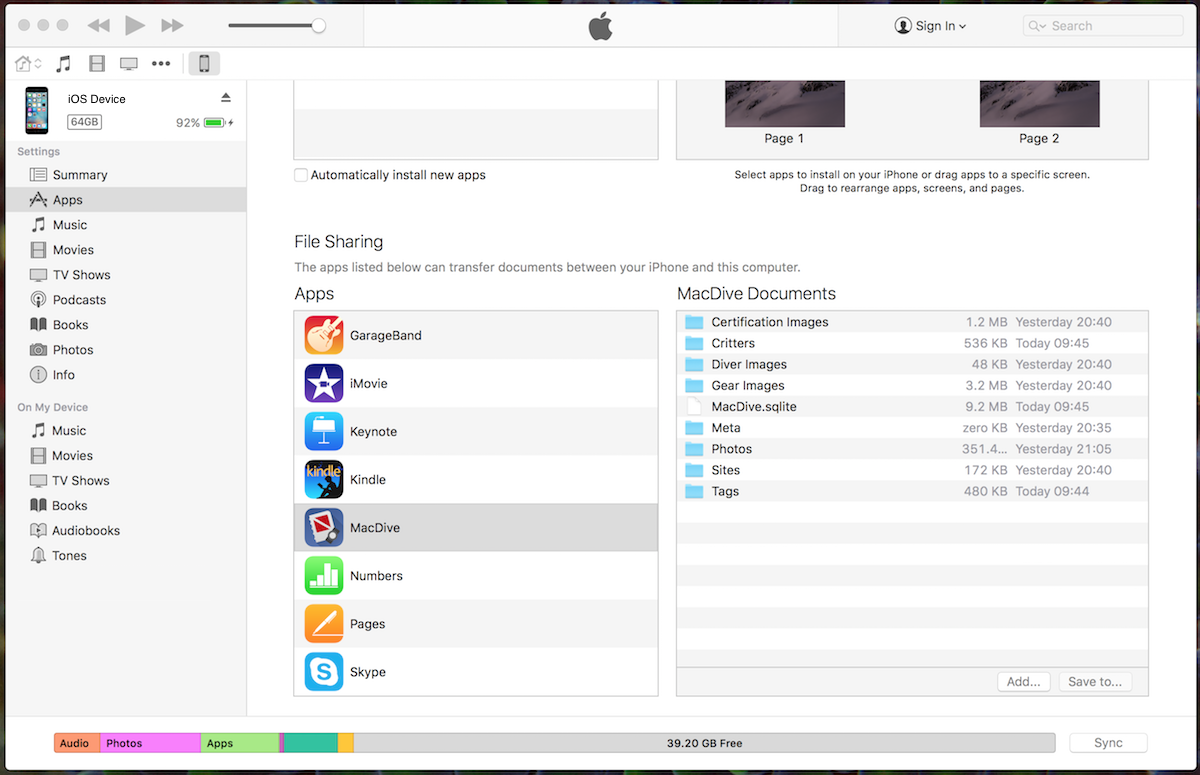The image size is (1200, 775).
Task: Select the Diver Images folder
Action: (912, 364)
